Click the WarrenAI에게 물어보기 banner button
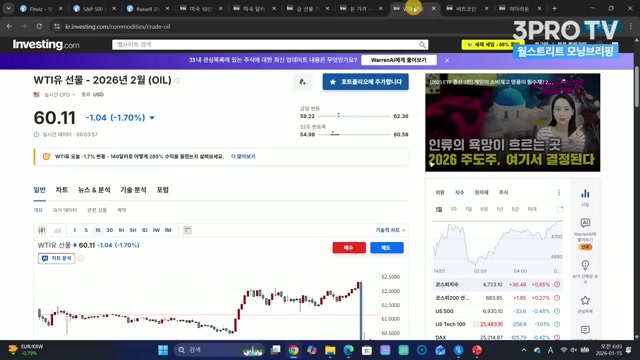The image size is (640, 360). 399,60
